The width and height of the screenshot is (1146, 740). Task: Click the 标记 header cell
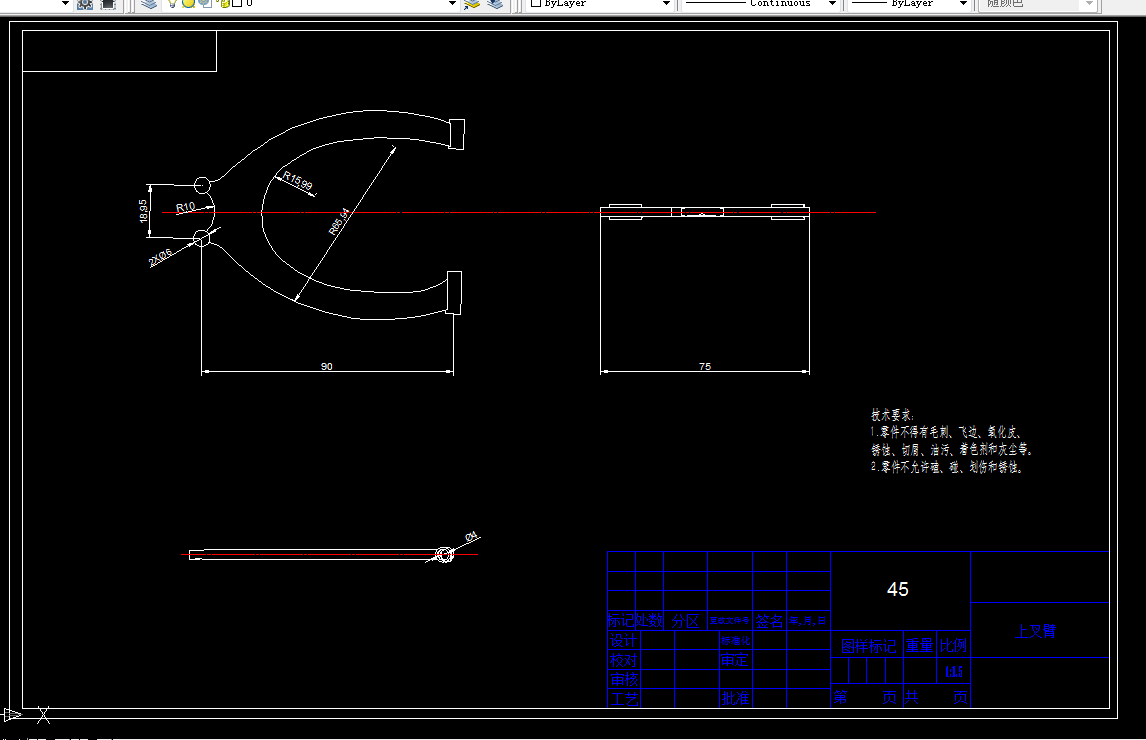621,622
